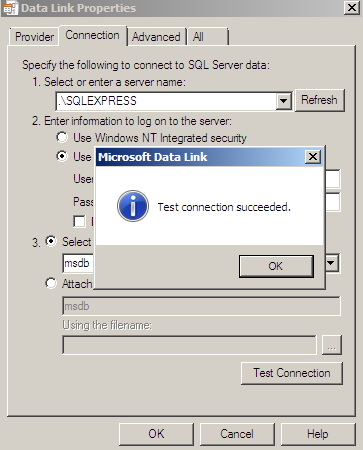Image resolution: width=363 pixels, height=450 pixels.
Task: Close the Data Link Properties window
Action: pyautogui.click(x=352, y=7)
